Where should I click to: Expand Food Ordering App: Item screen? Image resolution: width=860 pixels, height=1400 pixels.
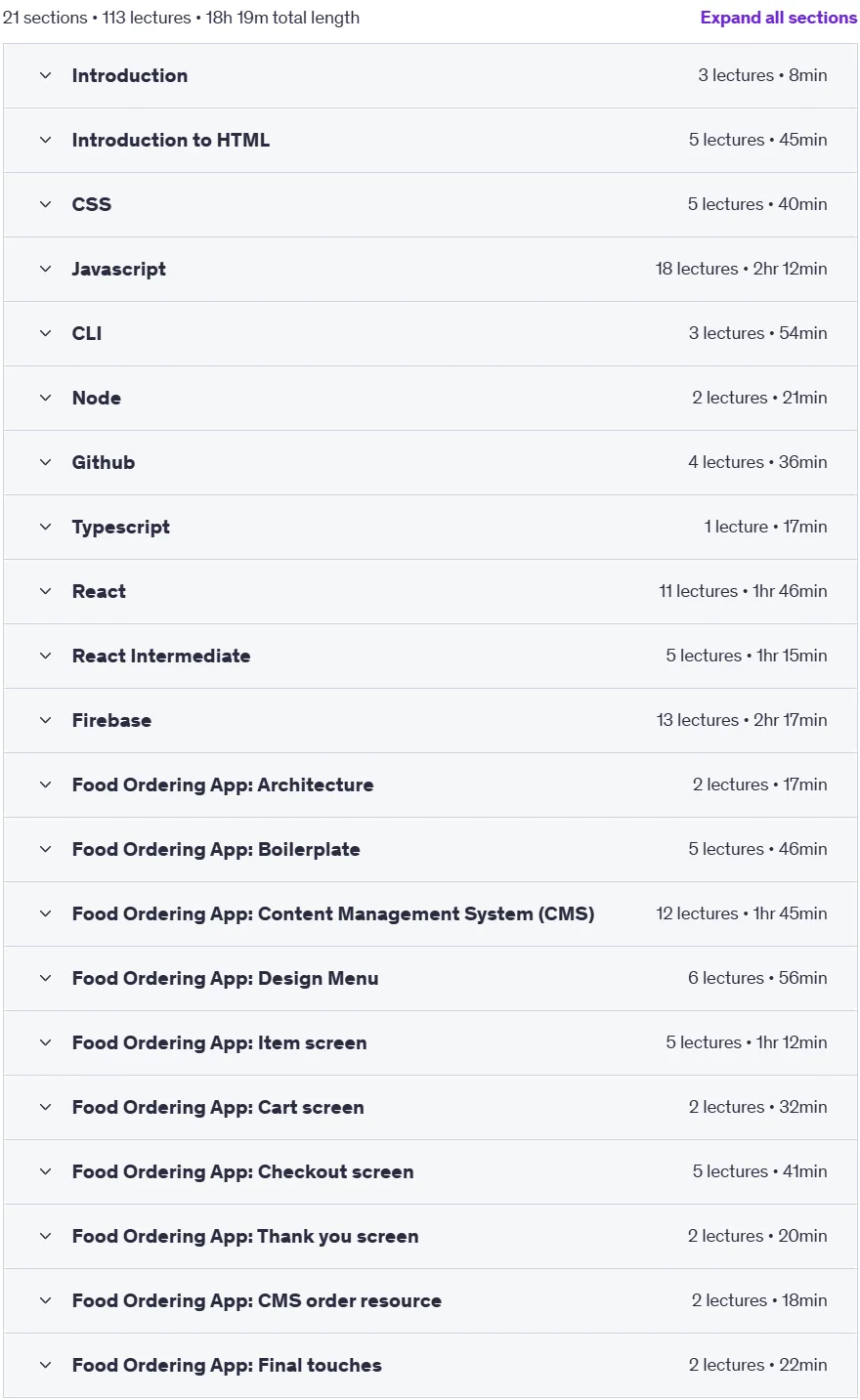click(x=430, y=1042)
